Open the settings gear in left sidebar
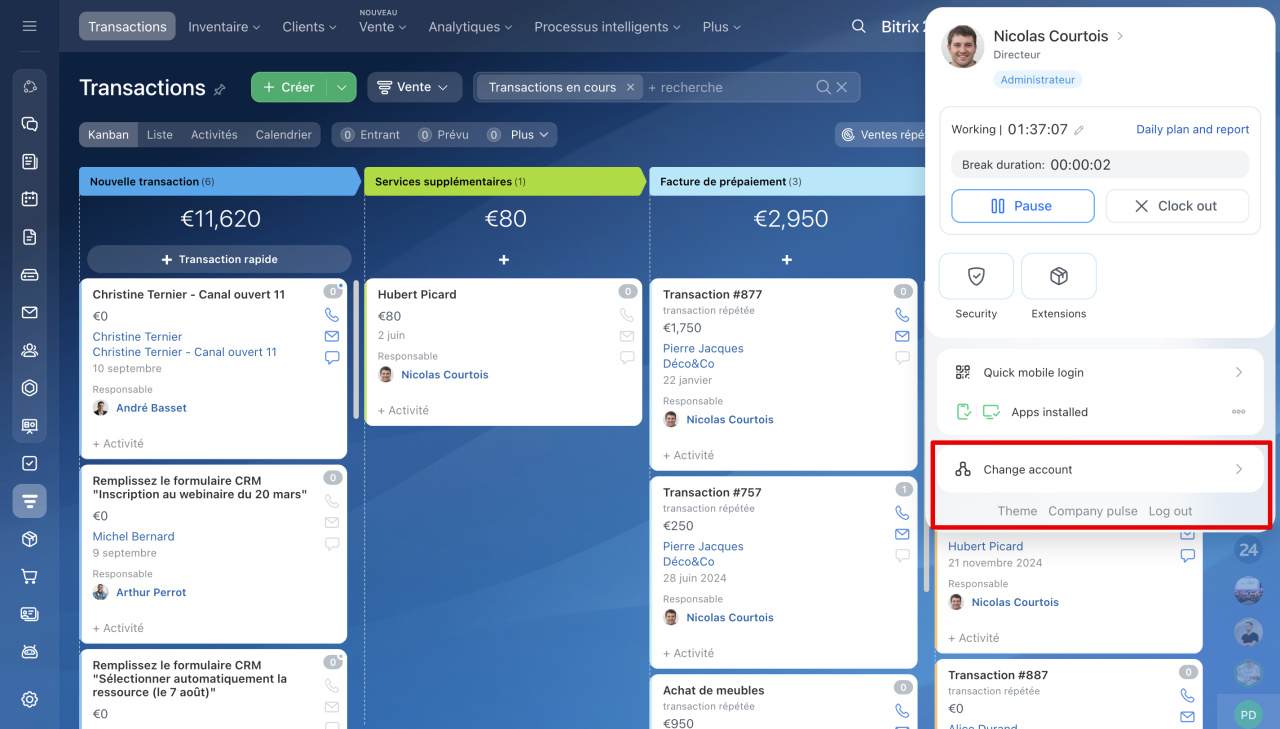1280x729 pixels. (x=29, y=699)
